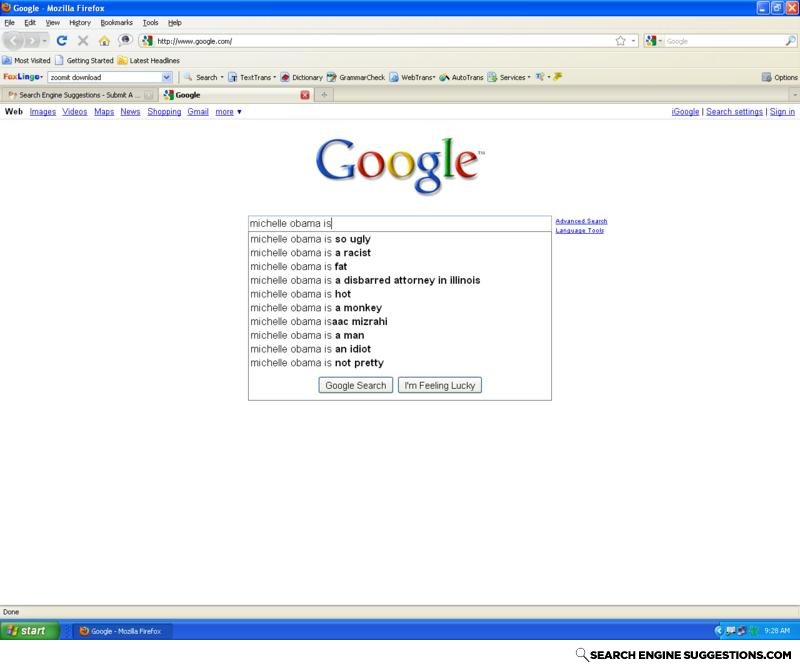
Task: Open a new tab with plus button
Action: click(324, 95)
